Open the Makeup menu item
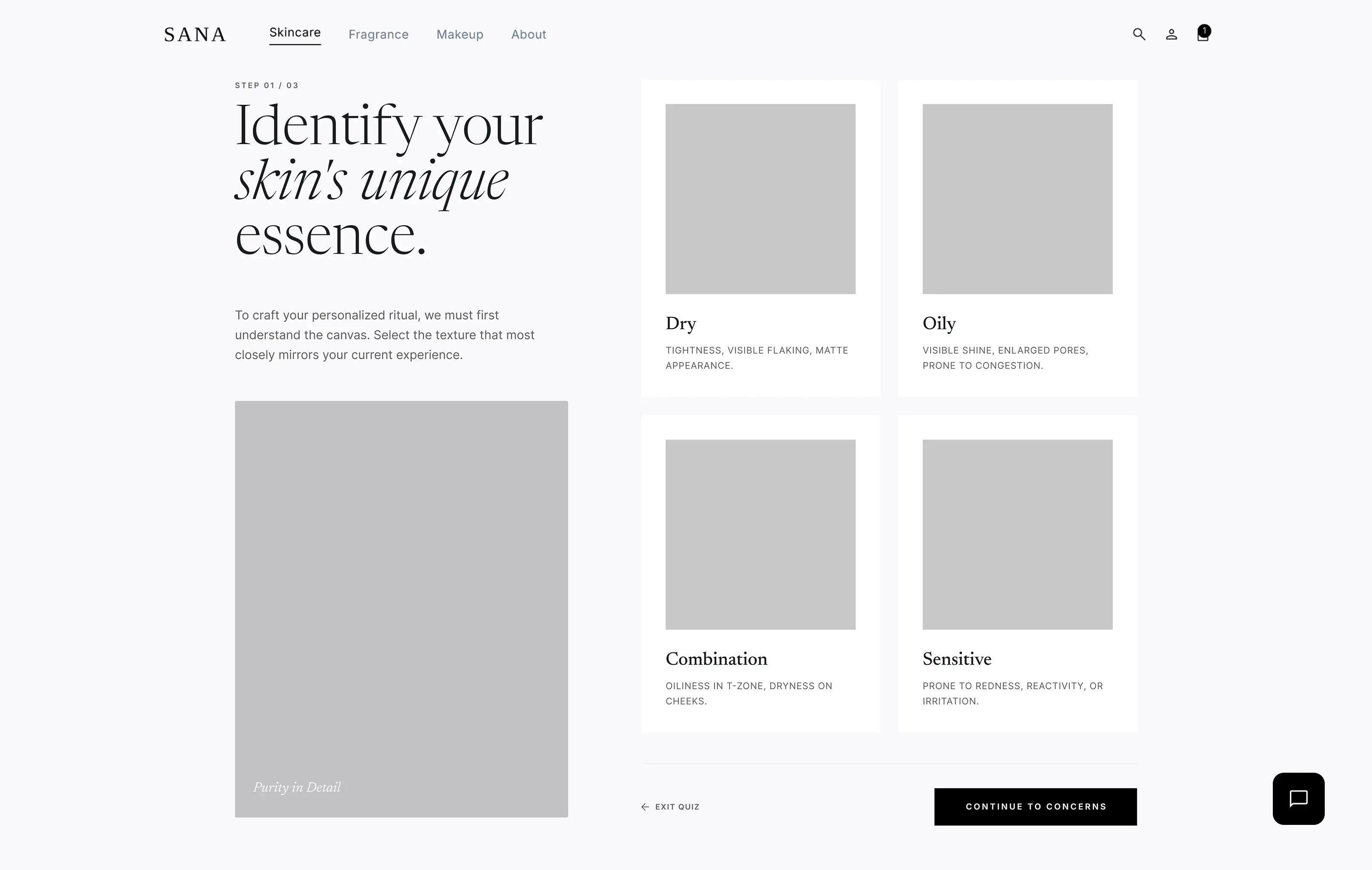Screen dimensions: 1372x870 pyautogui.click(x=459, y=35)
